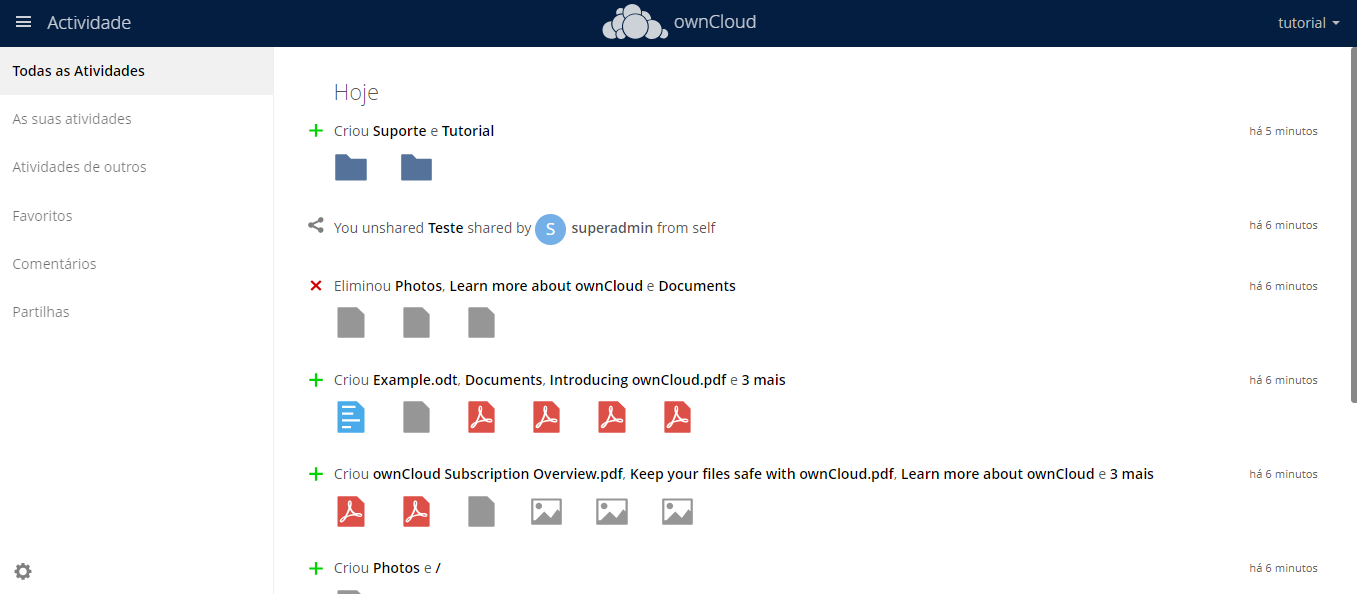Open the Example.odt file link
1357x594 pixels.
(415, 380)
